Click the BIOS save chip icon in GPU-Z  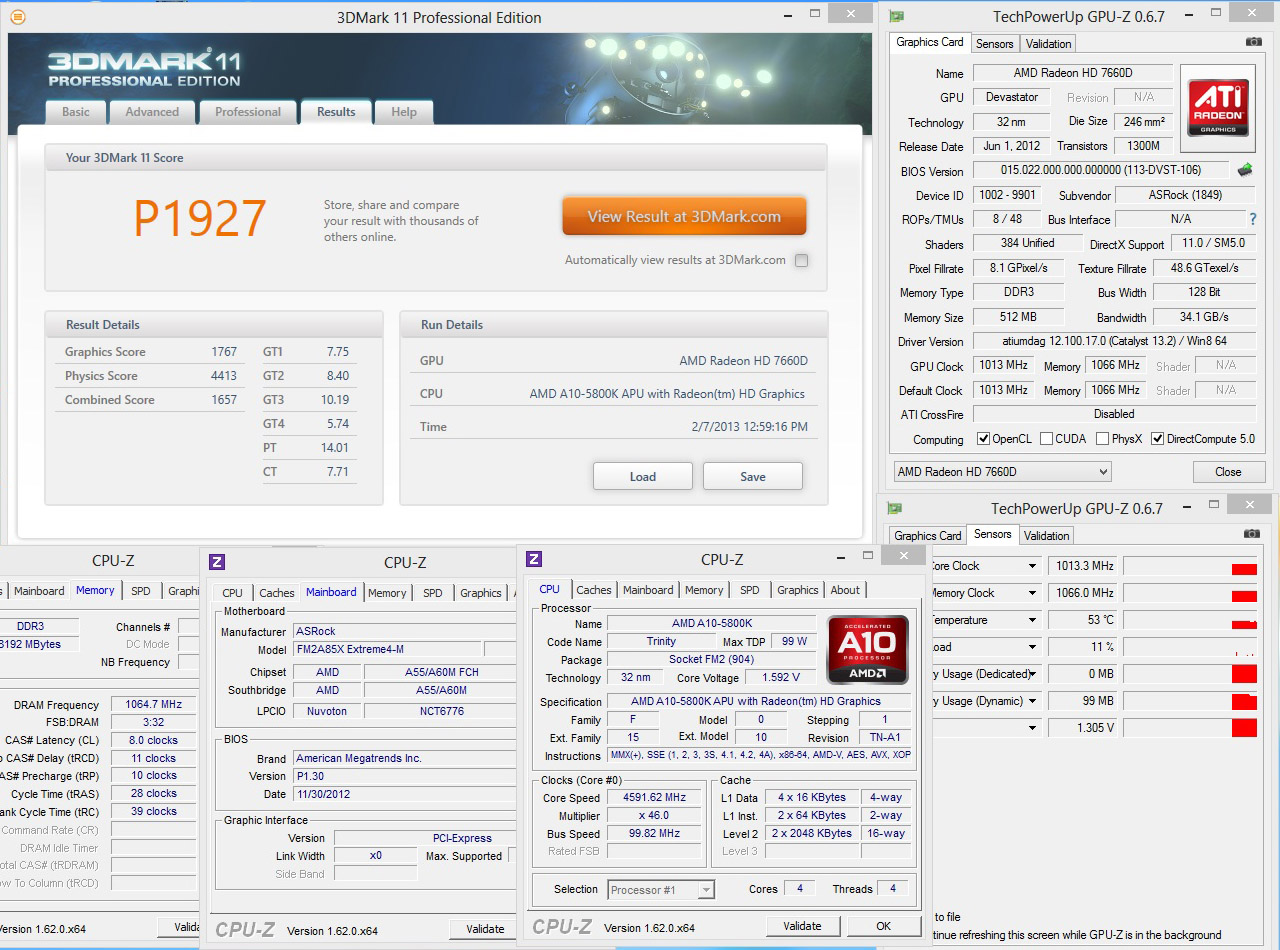pos(1245,170)
